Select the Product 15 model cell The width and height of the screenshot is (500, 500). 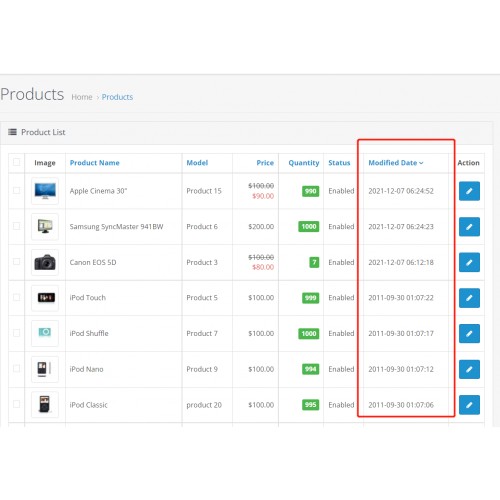204,191
